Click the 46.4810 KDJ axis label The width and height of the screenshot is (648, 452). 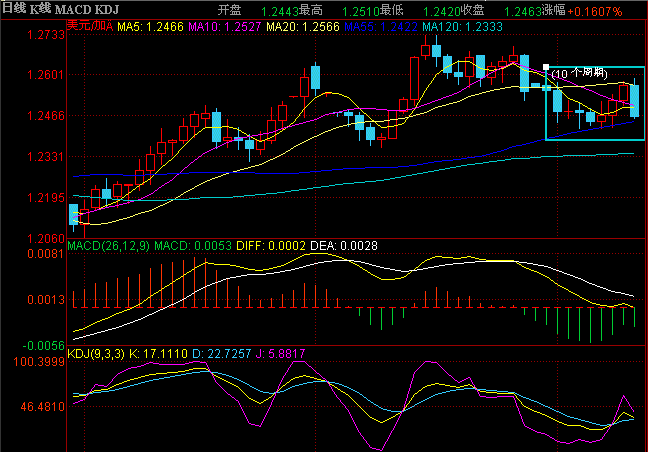tap(43, 407)
